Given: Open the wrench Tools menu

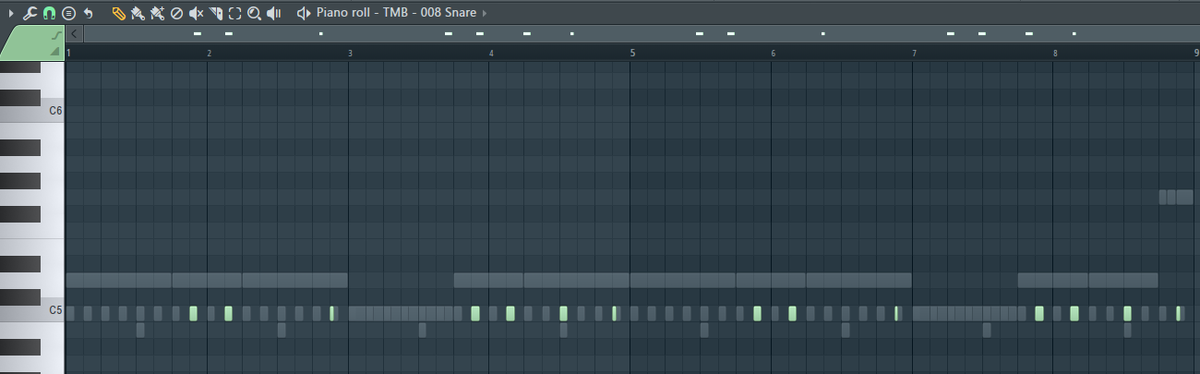Looking at the screenshot, I should click(30, 13).
